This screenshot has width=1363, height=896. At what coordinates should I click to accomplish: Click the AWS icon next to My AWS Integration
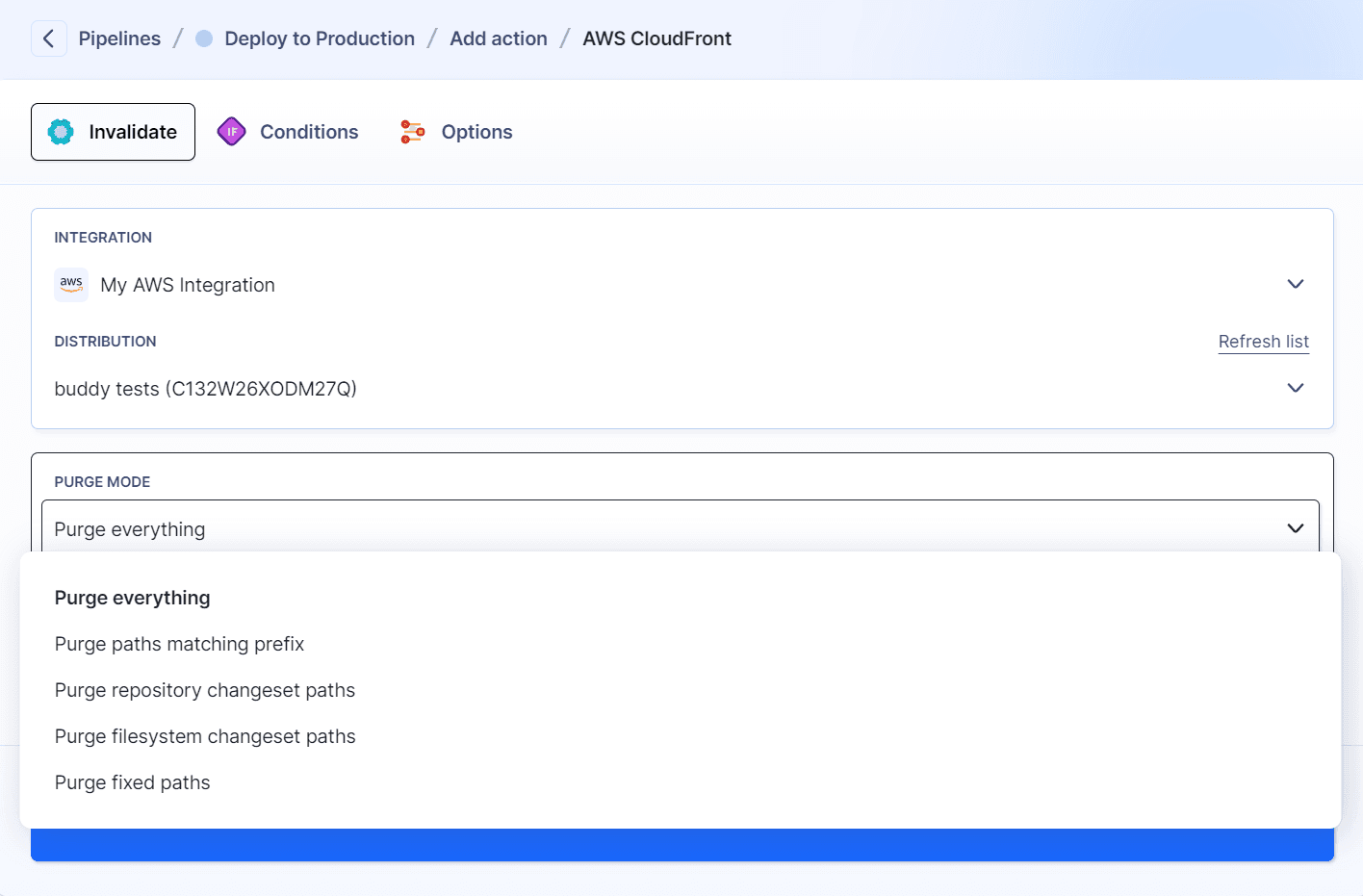[71, 284]
